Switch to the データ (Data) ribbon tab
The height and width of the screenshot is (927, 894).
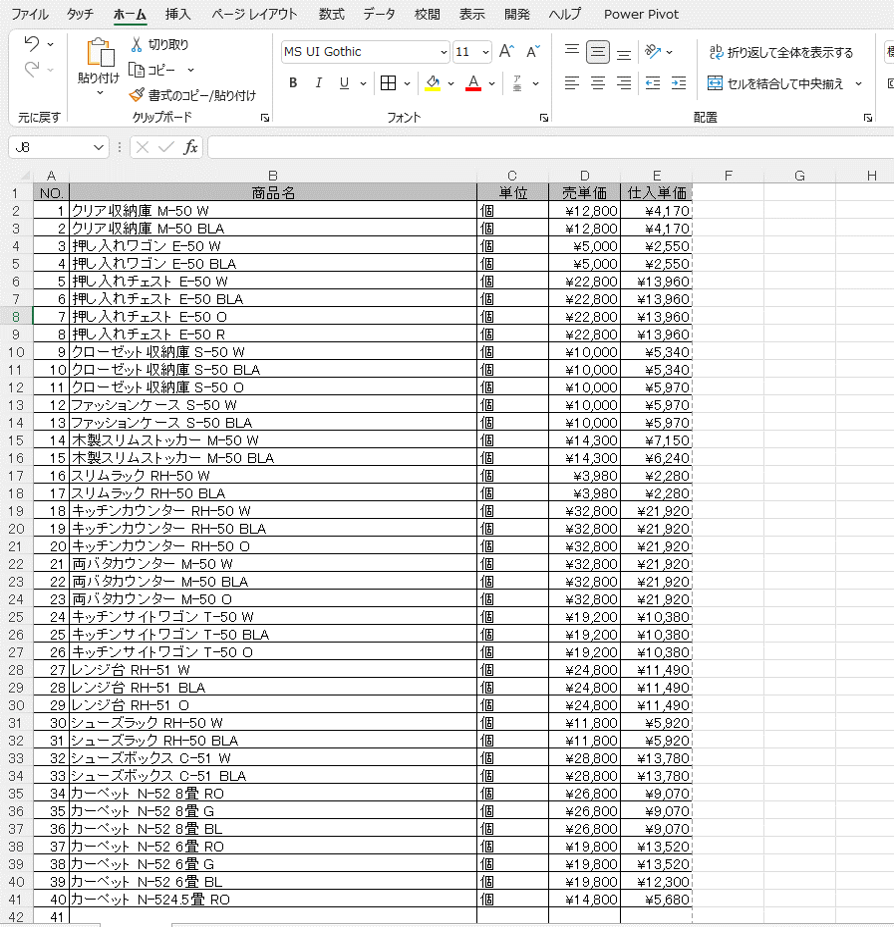pos(379,14)
